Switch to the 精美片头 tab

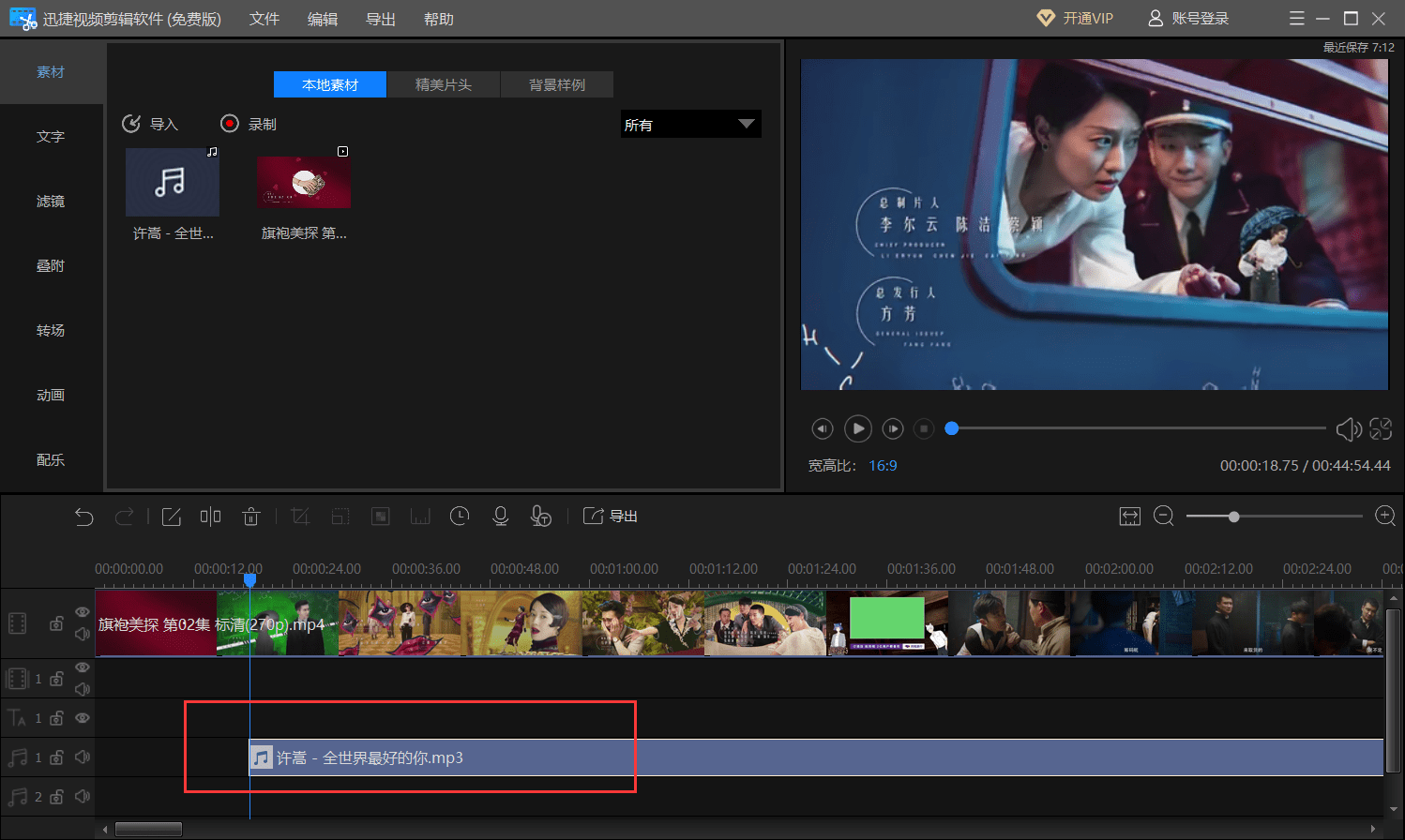[444, 85]
